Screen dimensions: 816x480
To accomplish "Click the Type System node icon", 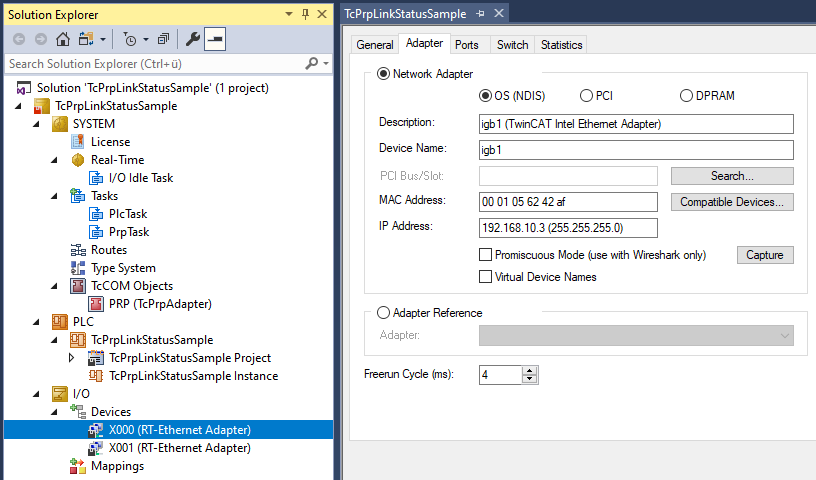I will click(x=78, y=268).
